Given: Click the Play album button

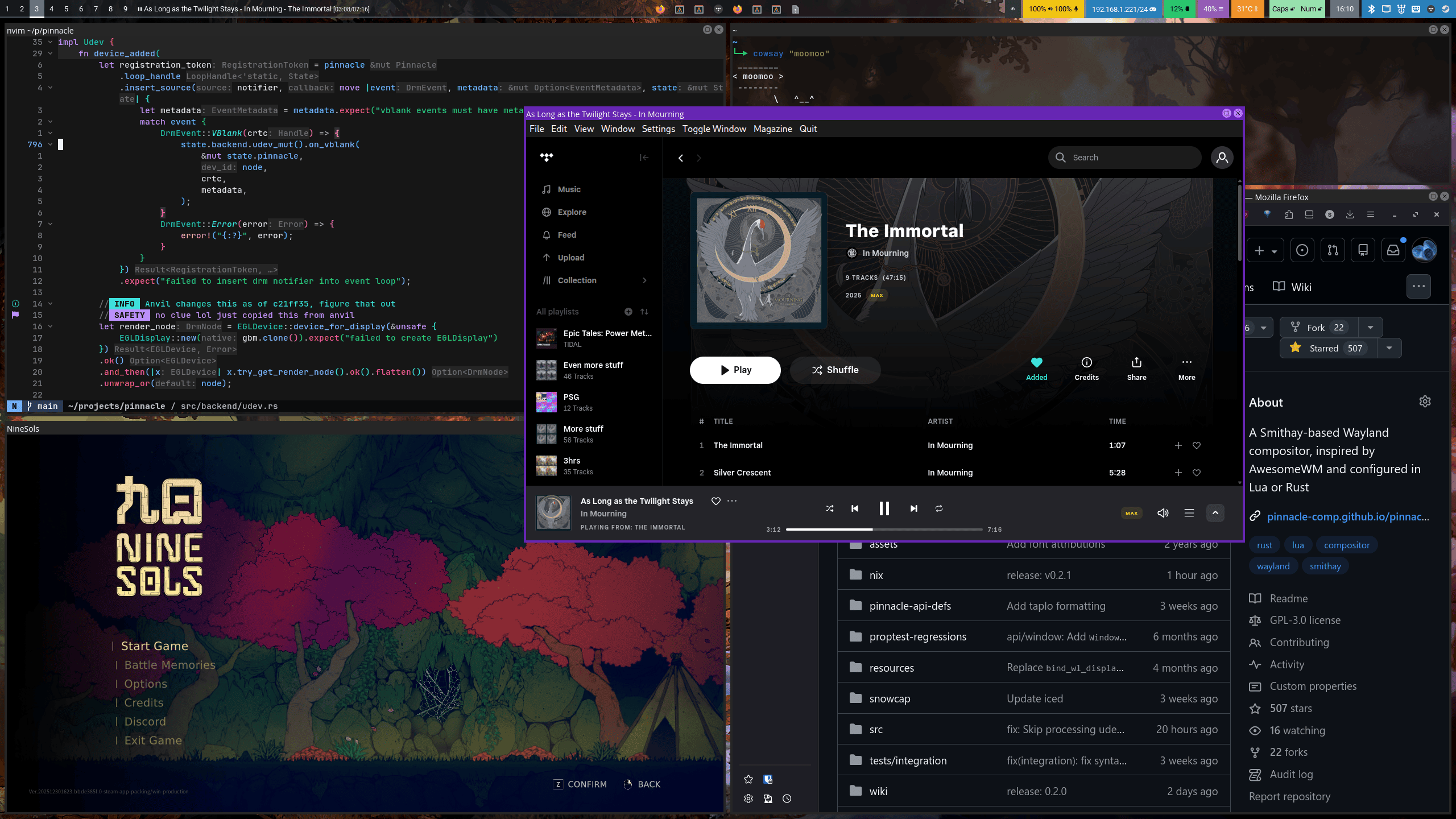Looking at the screenshot, I should 735,370.
